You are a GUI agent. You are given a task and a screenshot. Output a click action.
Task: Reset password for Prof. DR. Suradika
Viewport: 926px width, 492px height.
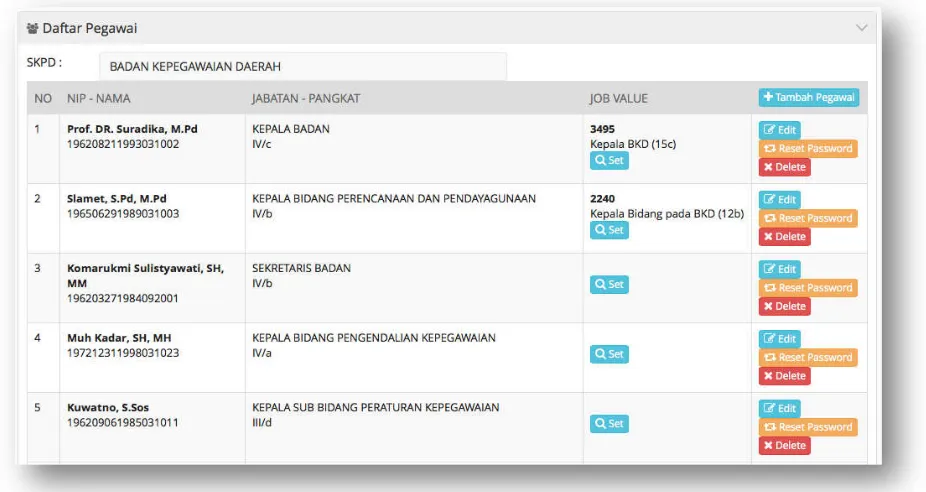click(x=808, y=148)
